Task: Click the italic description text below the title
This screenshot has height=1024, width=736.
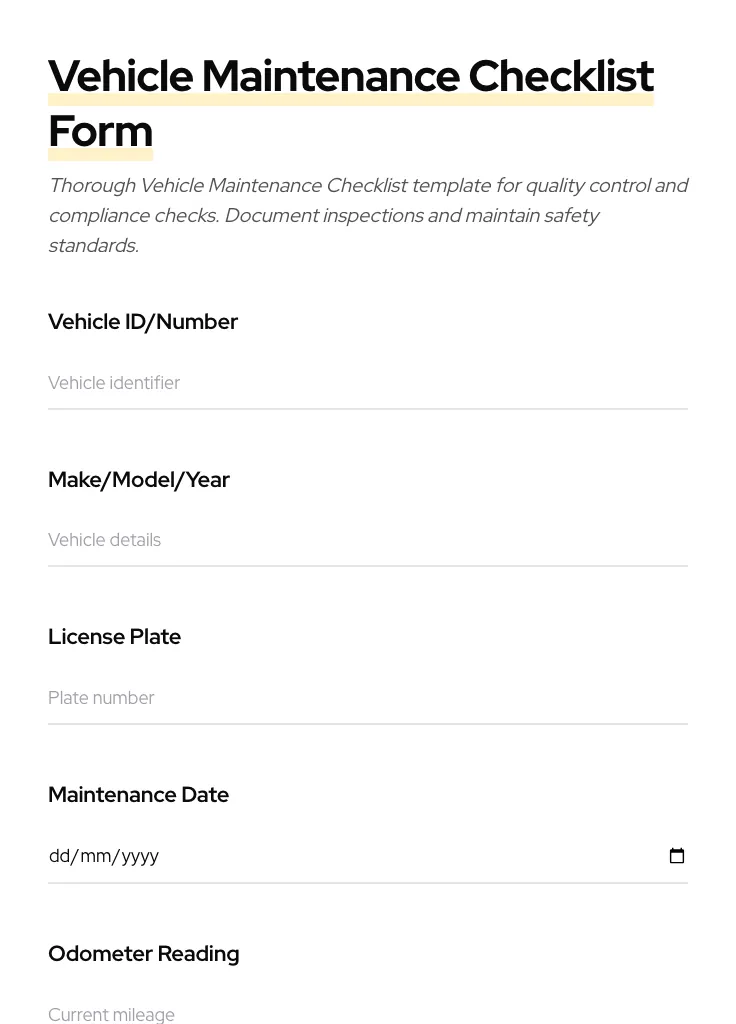Action: (368, 215)
